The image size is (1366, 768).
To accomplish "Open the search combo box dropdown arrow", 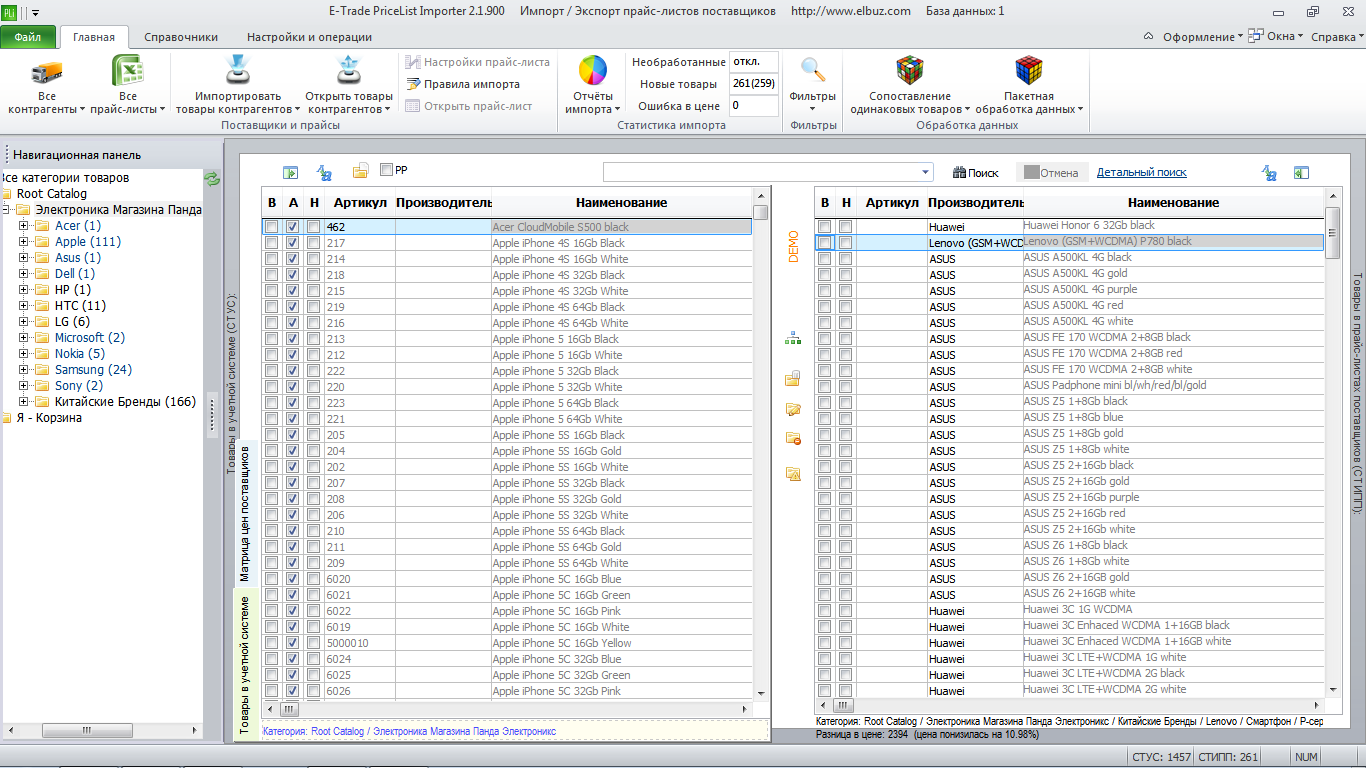I will click(925, 172).
